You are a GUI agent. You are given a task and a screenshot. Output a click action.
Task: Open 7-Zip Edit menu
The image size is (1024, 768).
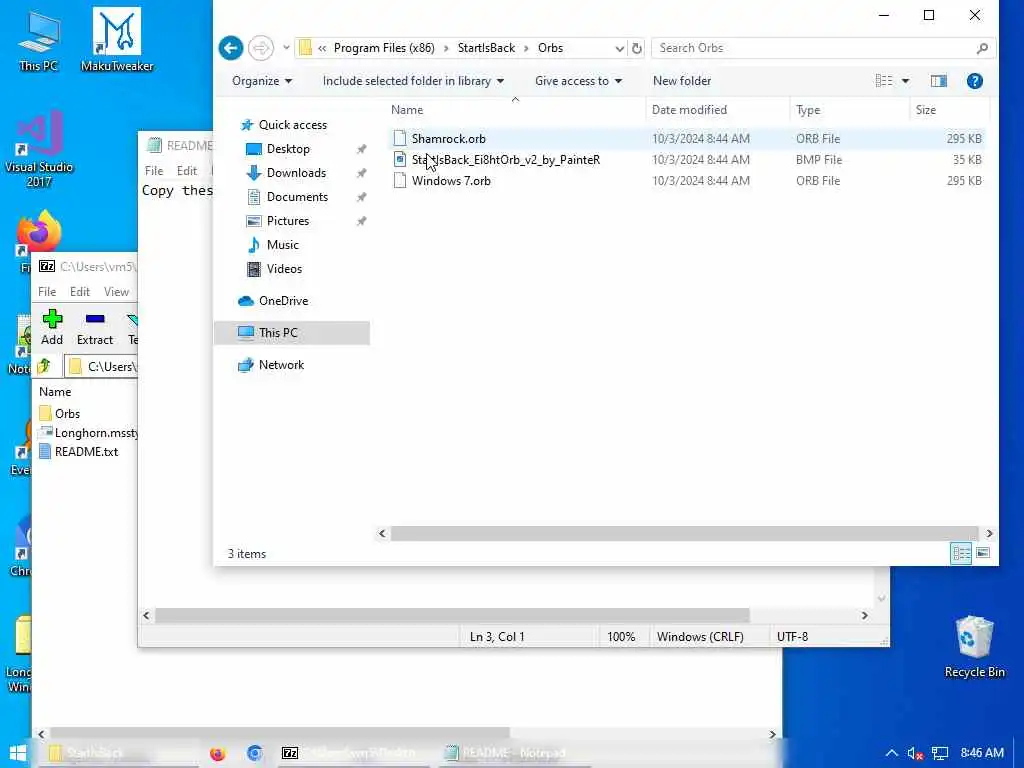tap(80, 291)
